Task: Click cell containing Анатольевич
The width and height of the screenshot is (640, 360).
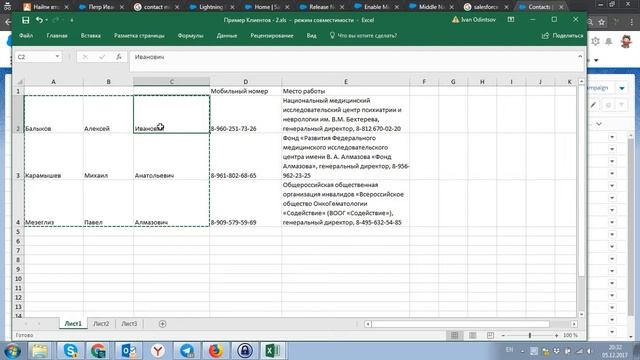Action: click(171, 157)
